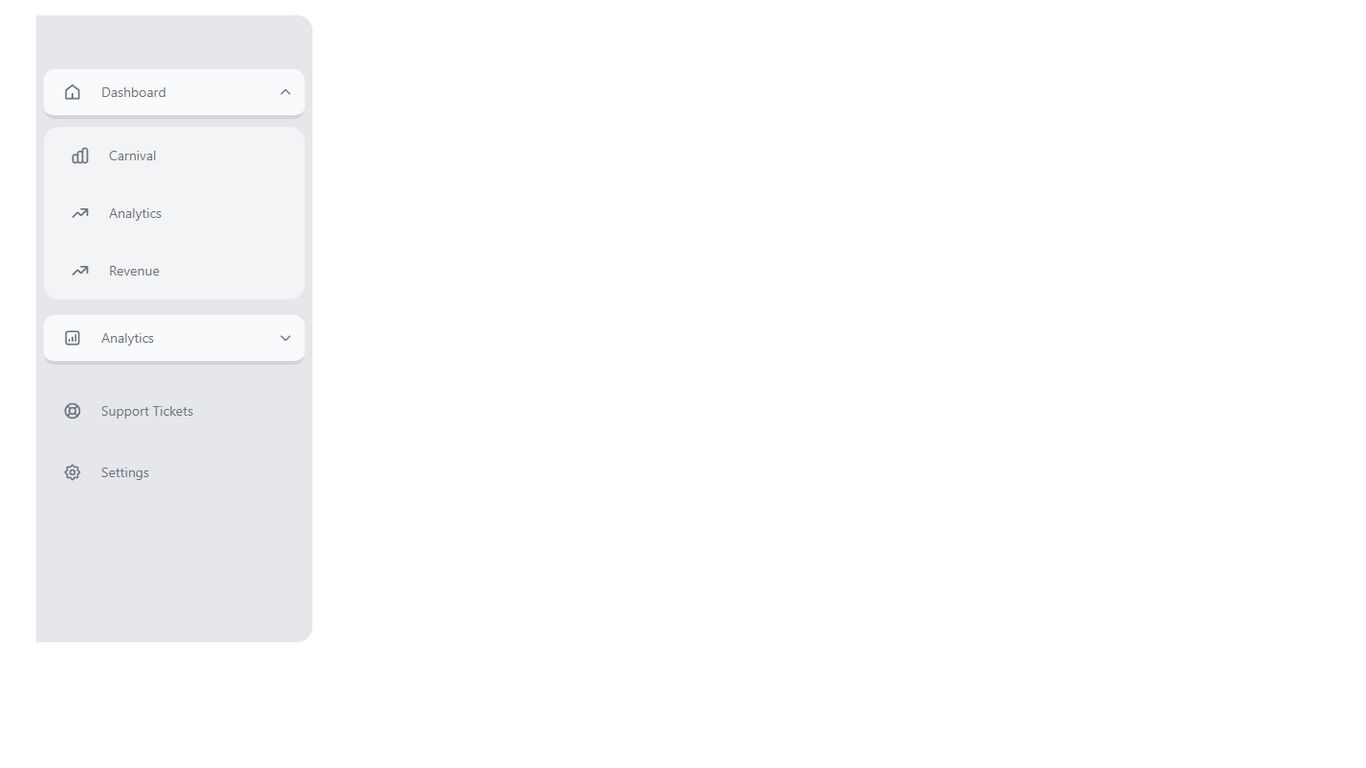Screen dimensions: 1366x768
Task: Click the chart square icon of Analytics section
Action: (x=72, y=338)
